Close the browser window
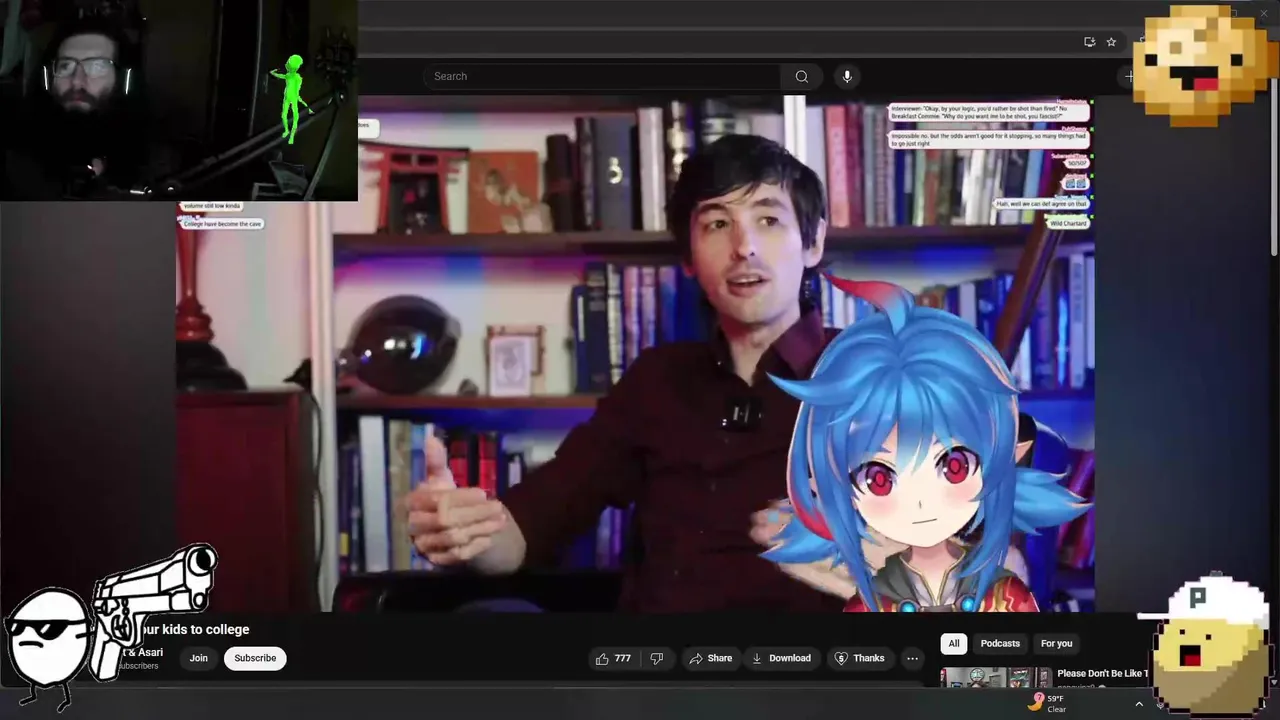Image resolution: width=1280 pixels, height=720 pixels. [x=1263, y=11]
